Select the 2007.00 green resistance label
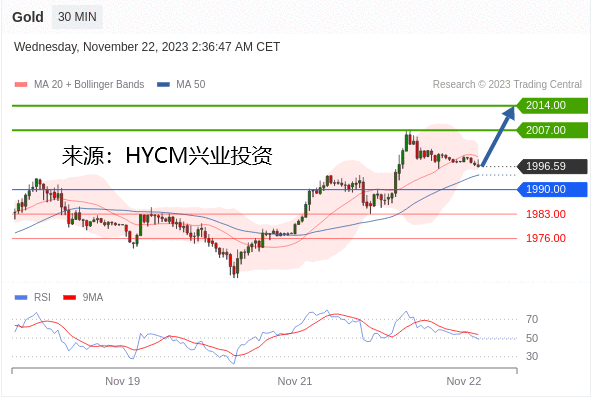 (x=552, y=130)
